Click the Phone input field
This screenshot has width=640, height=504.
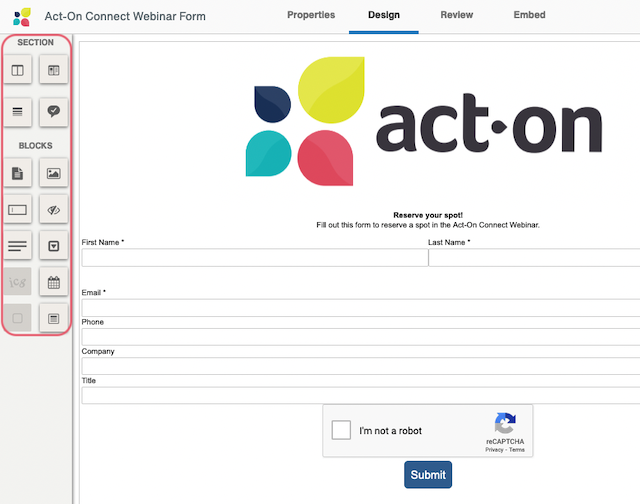coord(361,337)
